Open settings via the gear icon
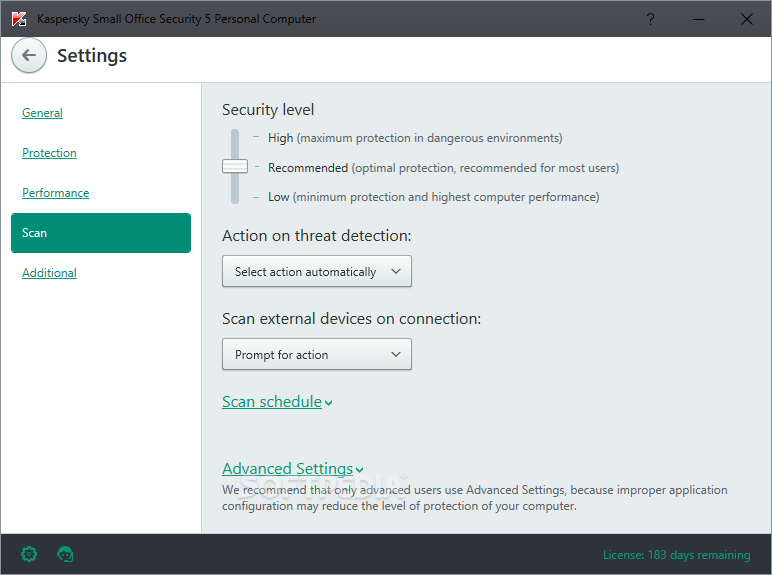The width and height of the screenshot is (772, 575). [29, 554]
